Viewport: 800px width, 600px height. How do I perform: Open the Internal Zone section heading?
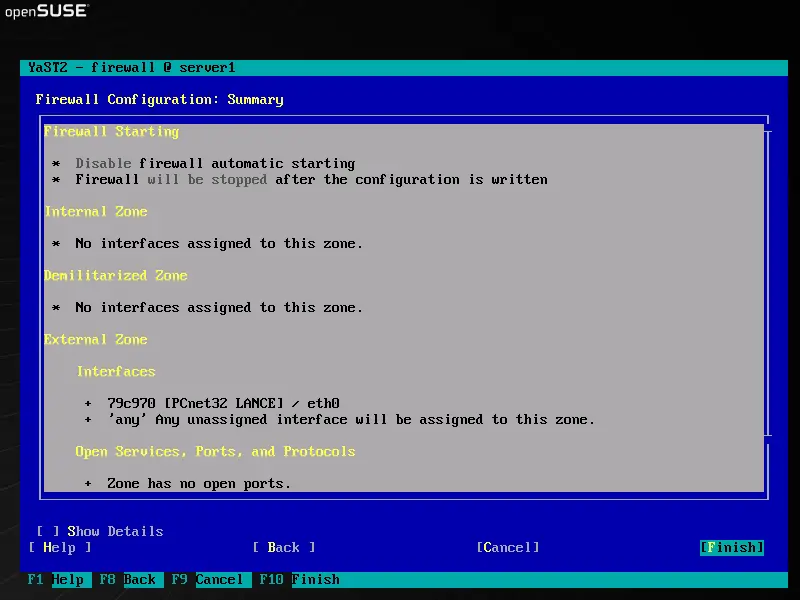[95, 211]
